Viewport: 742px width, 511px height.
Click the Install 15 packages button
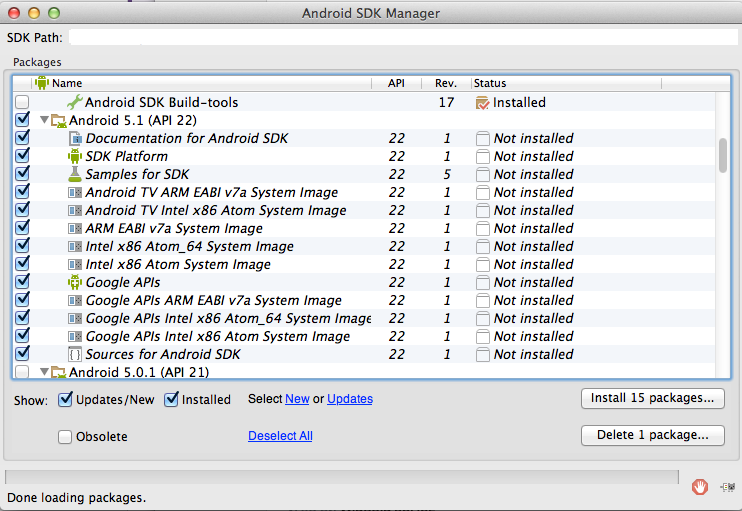pyautogui.click(x=653, y=398)
